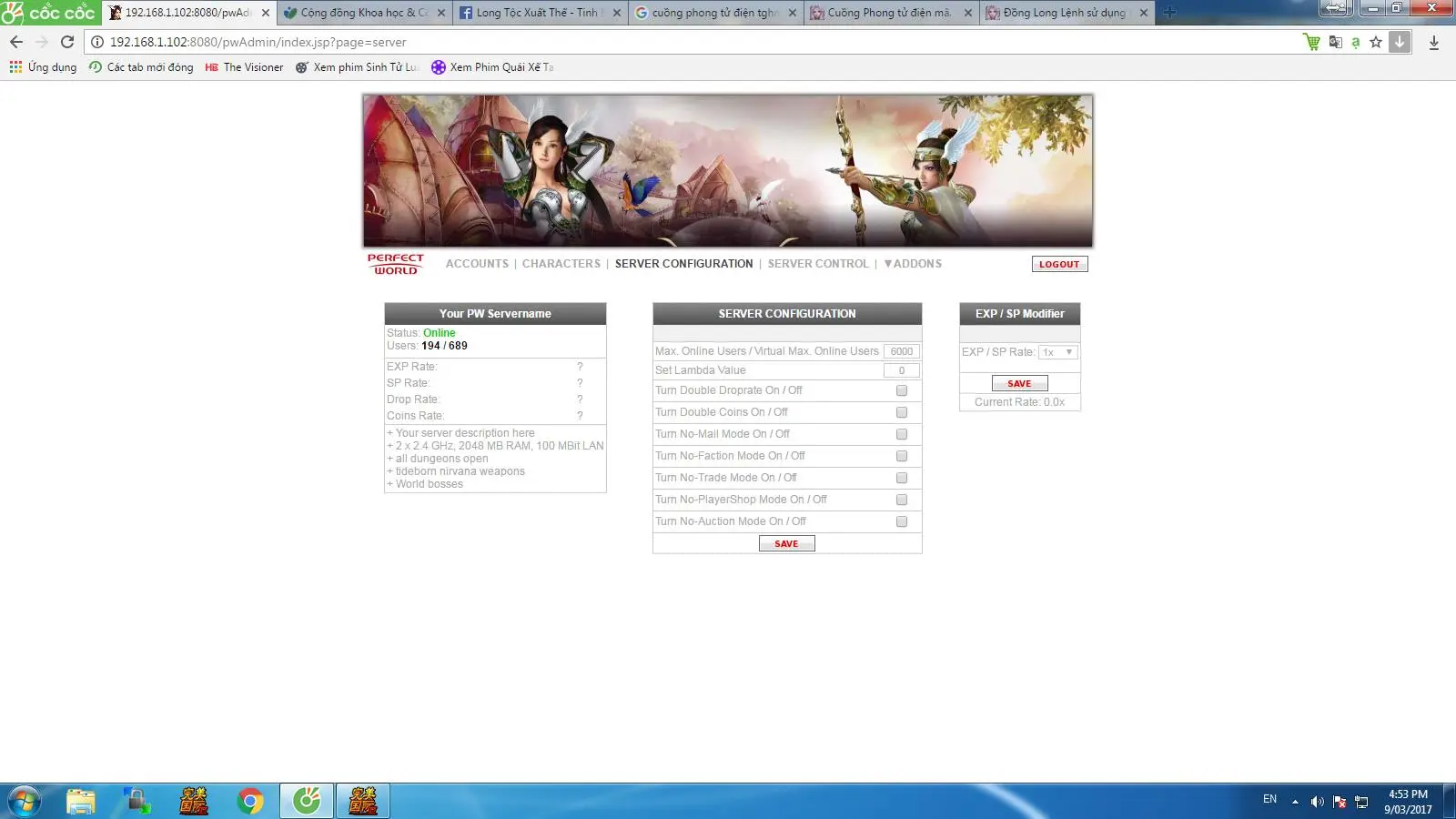Open Google Chrome from the taskbar

click(250, 801)
